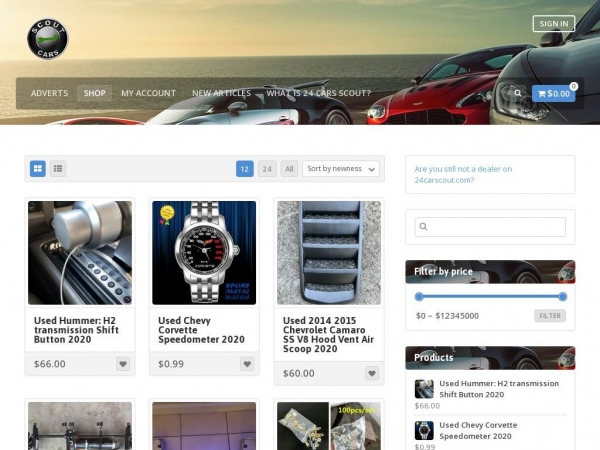
Task: Open the header search magnifier icon
Action: click(x=517, y=93)
